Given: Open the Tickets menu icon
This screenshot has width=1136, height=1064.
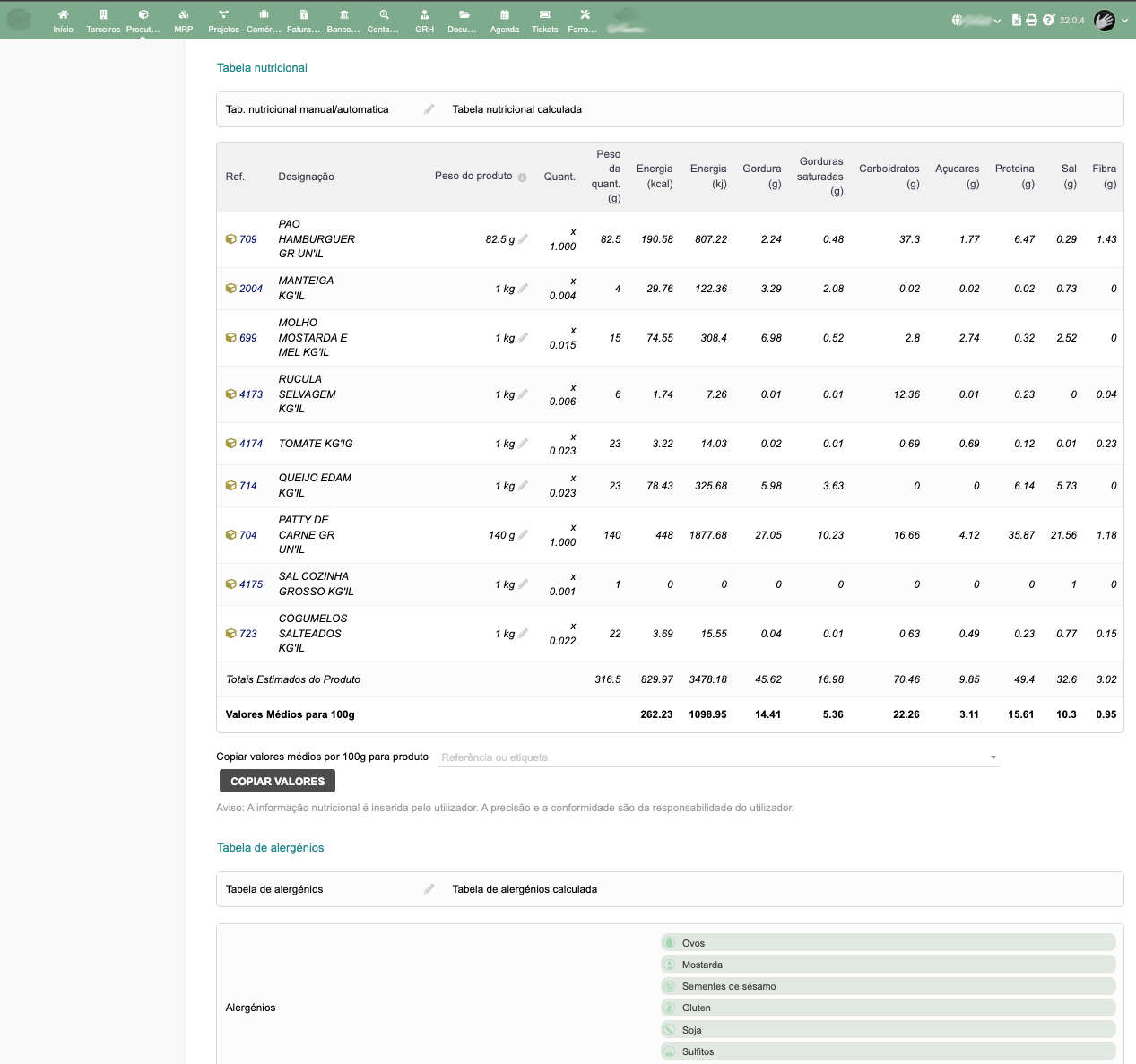Looking at the screenshot, I should pos(544,21).
